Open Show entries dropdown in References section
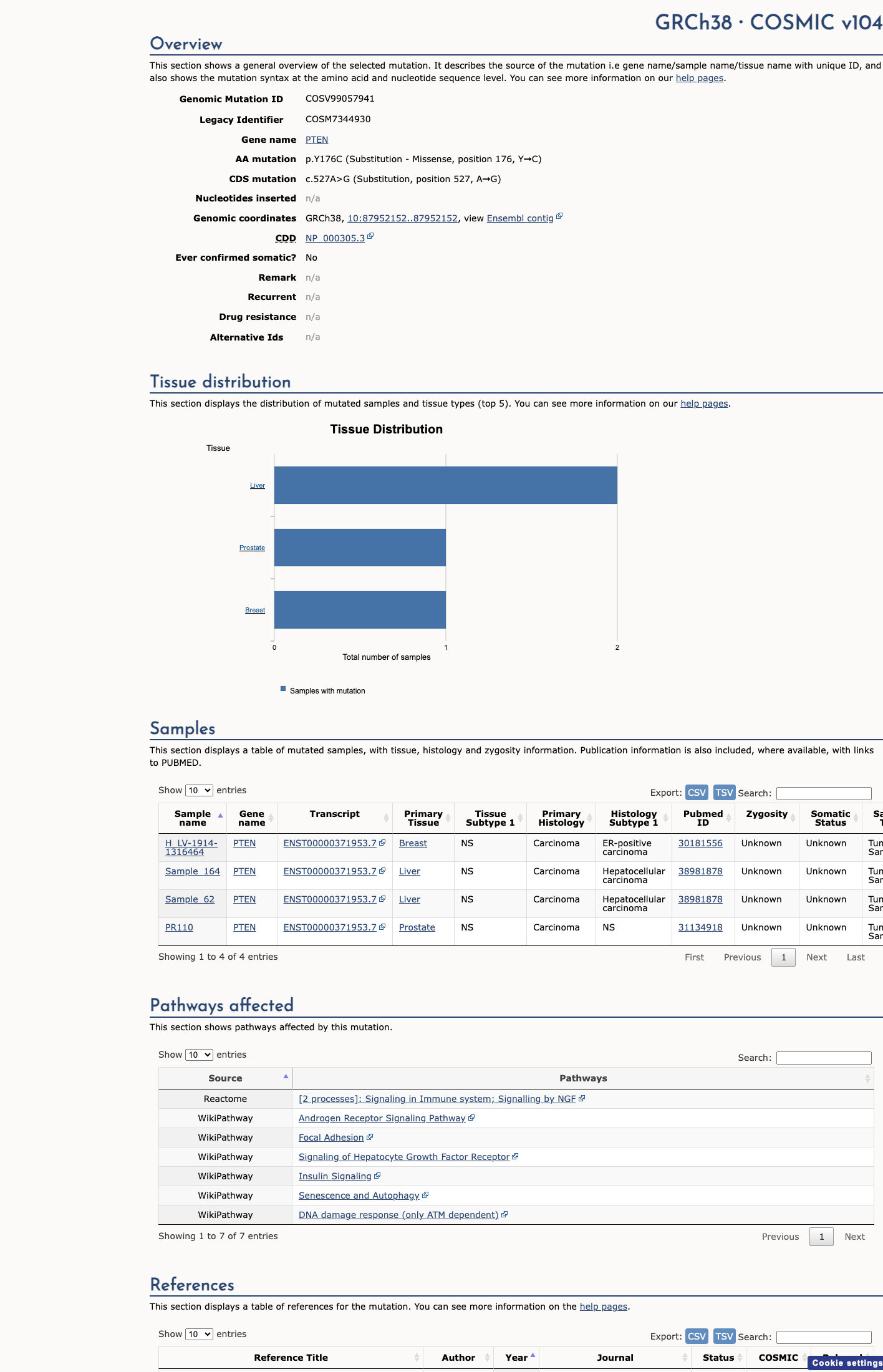 pos(199,1334)
